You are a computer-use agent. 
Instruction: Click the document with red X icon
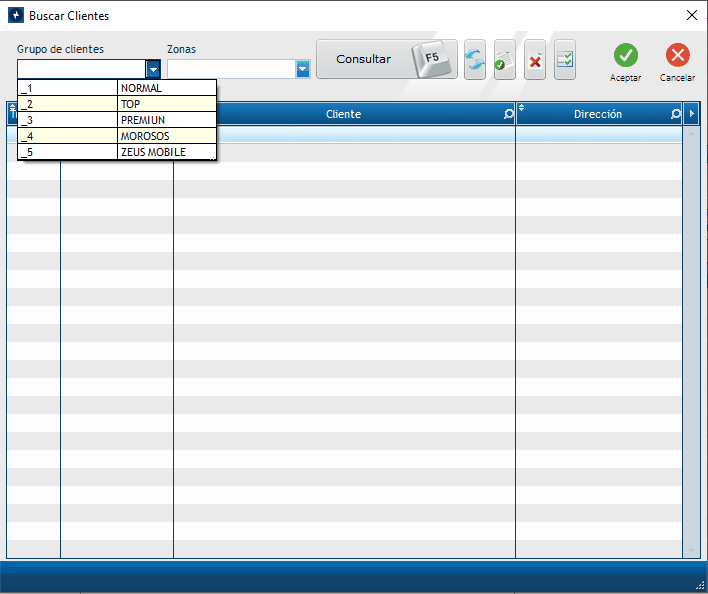click(x=535, y=60)
